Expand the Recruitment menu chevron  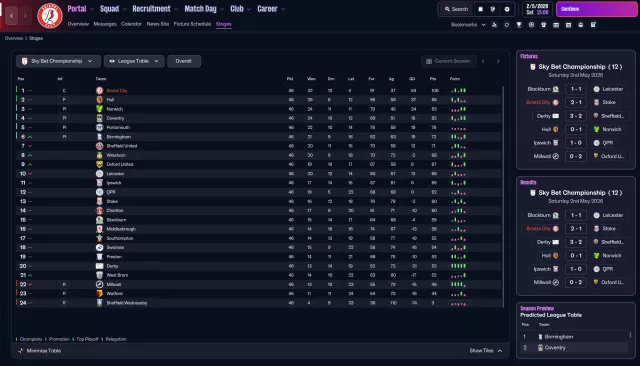click(x=176, y=9)
